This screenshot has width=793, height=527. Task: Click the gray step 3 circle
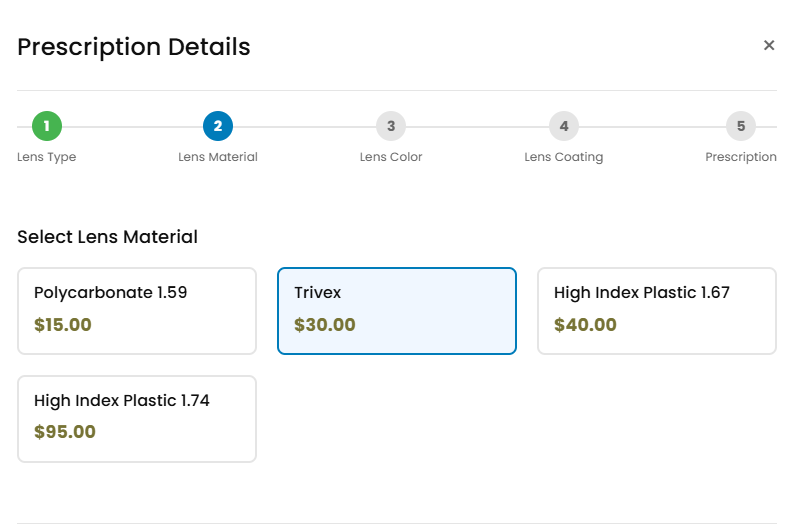tap(391, 126)
